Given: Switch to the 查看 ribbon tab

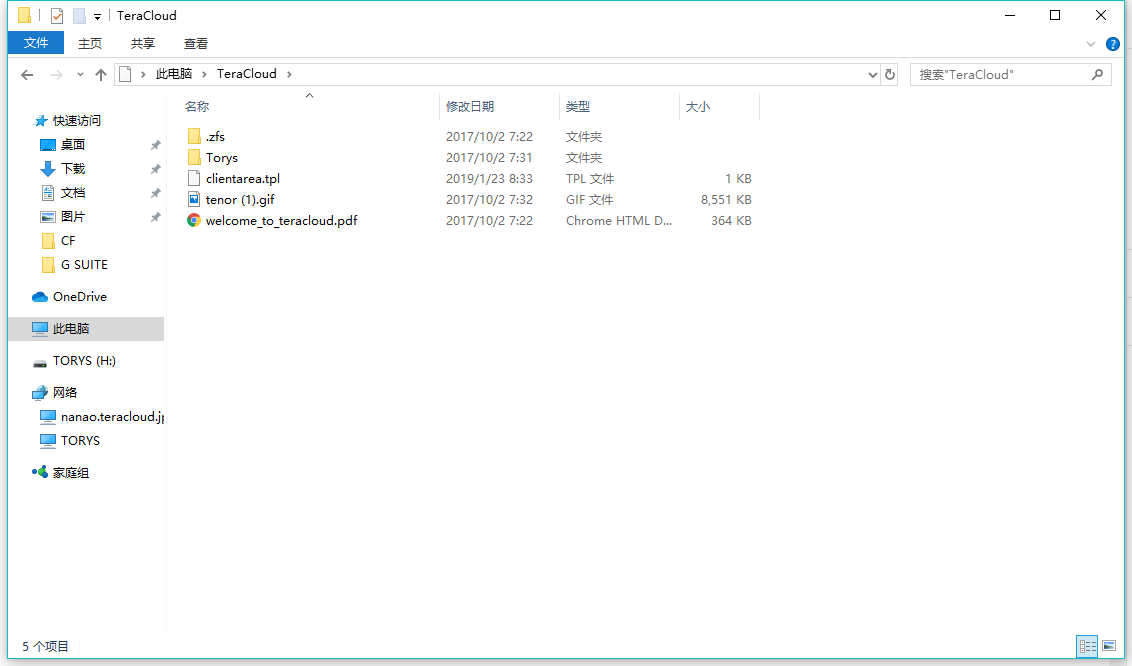Looking at the screenshot, I should (196, 43).
